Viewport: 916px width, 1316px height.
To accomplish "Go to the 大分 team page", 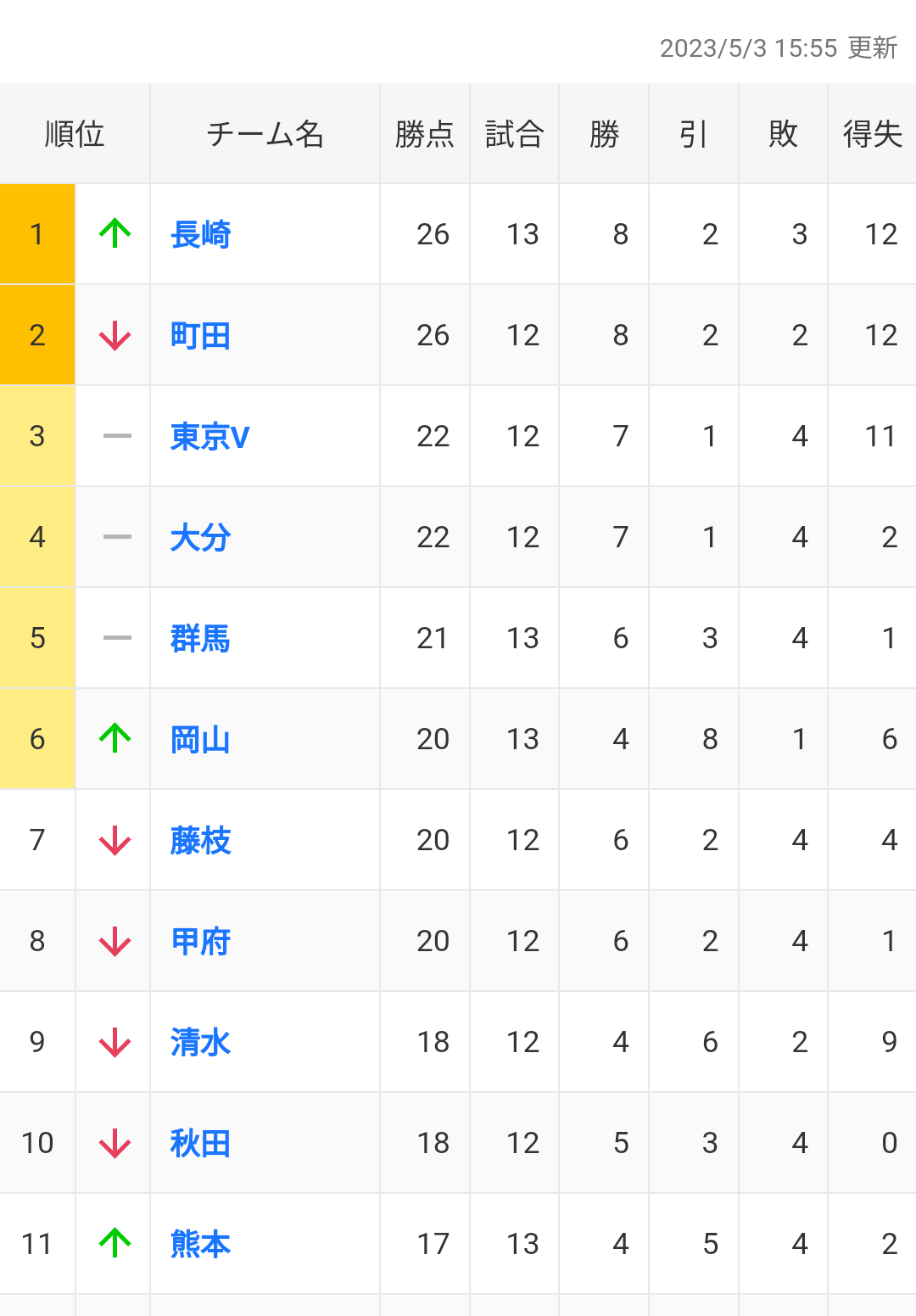I will point(201,538).
